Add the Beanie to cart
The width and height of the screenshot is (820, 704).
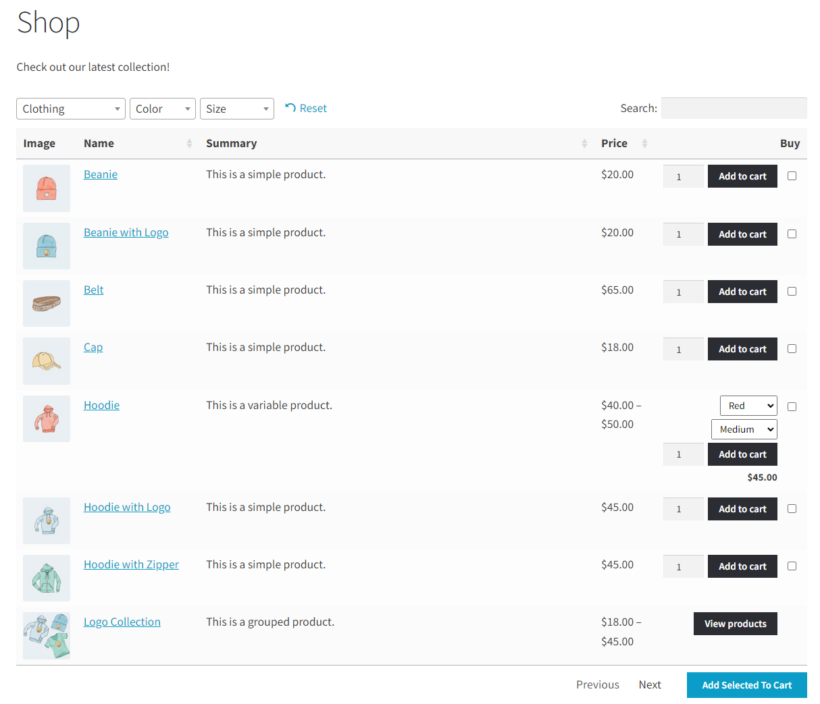[x=742, y=175]
